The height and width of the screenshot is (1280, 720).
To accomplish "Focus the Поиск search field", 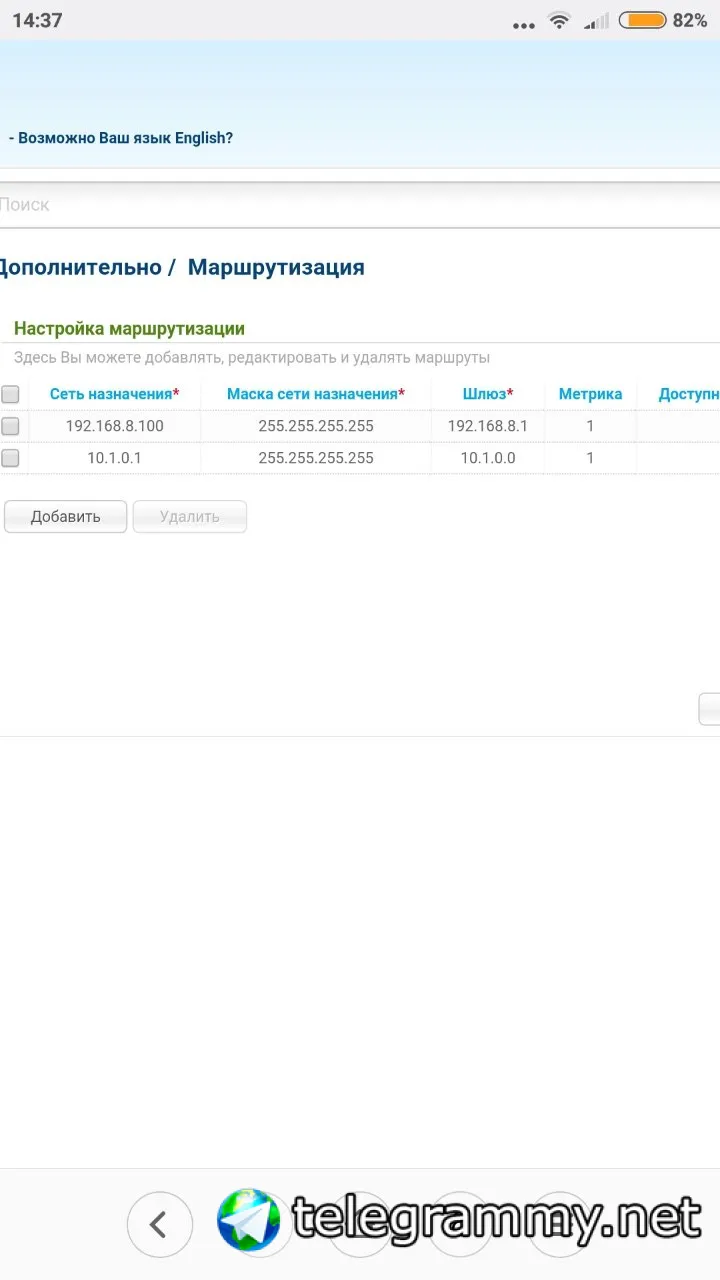I will [x=360, y=205].
